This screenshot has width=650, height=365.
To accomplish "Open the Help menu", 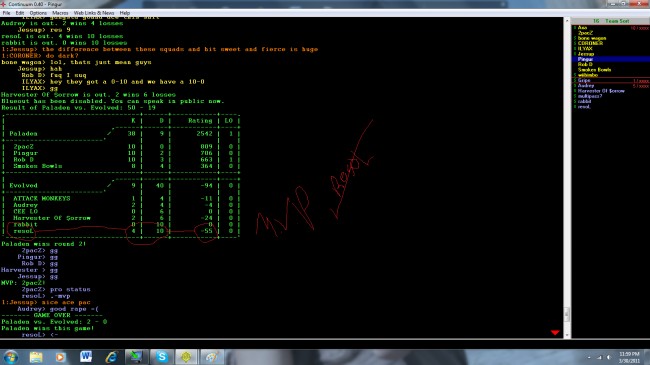I will click(x=124, y=13).
